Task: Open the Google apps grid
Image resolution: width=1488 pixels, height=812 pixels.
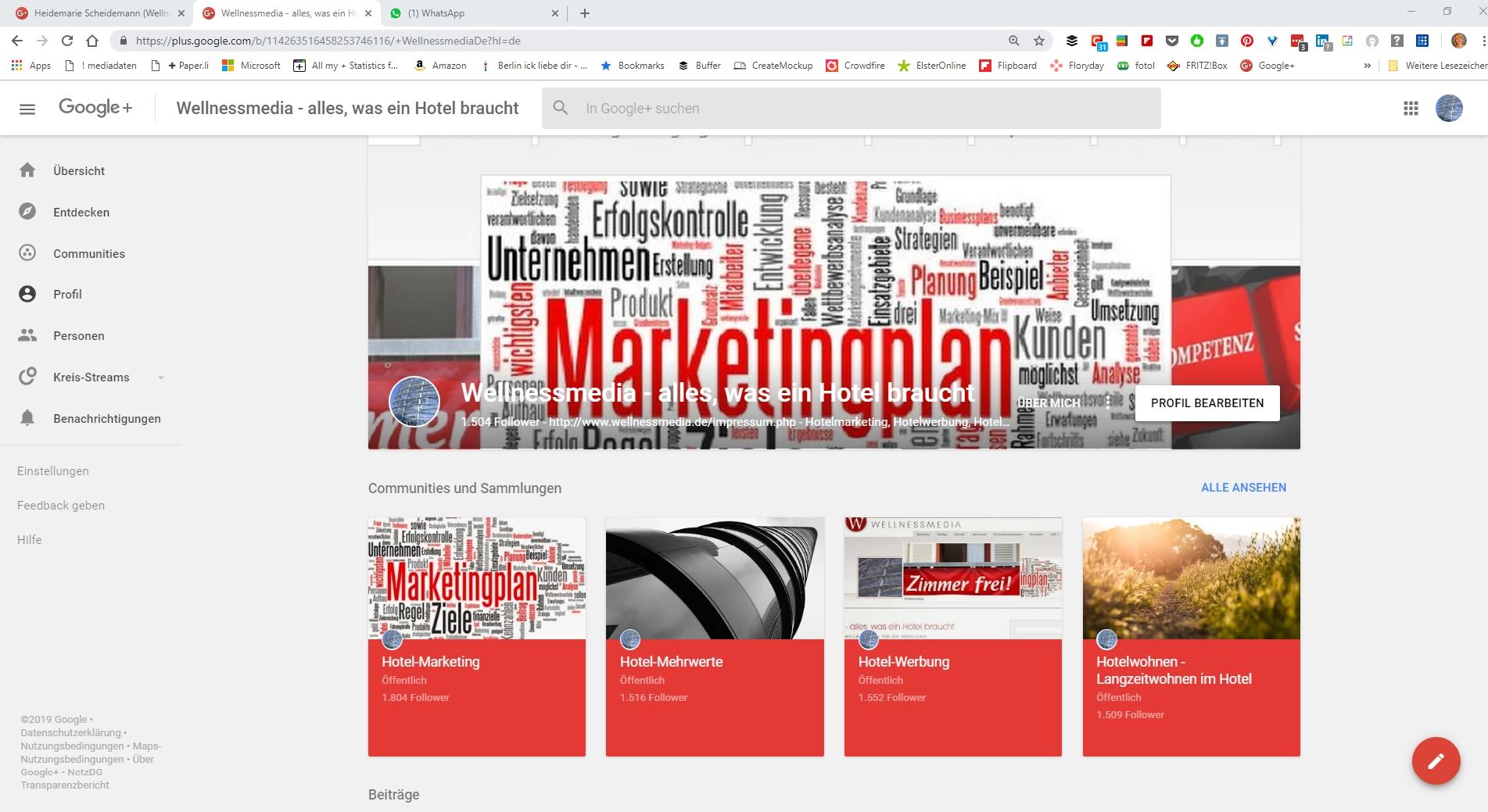Action: [x=1411, y=109]
